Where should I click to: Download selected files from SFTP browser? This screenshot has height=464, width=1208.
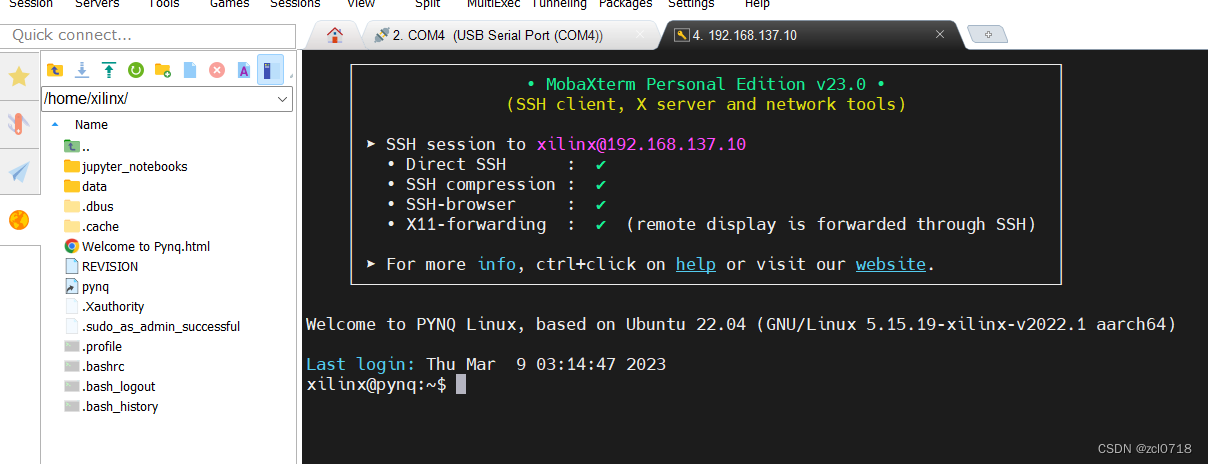pos(82,70)
